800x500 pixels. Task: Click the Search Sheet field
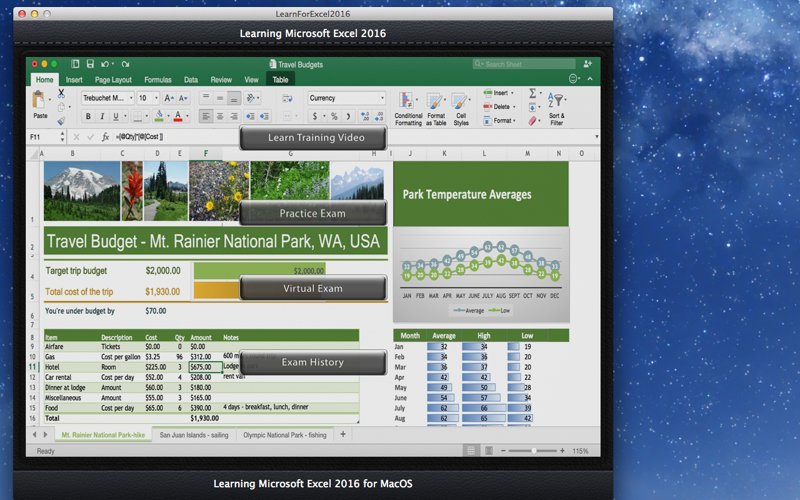click(x=524, y=64)
